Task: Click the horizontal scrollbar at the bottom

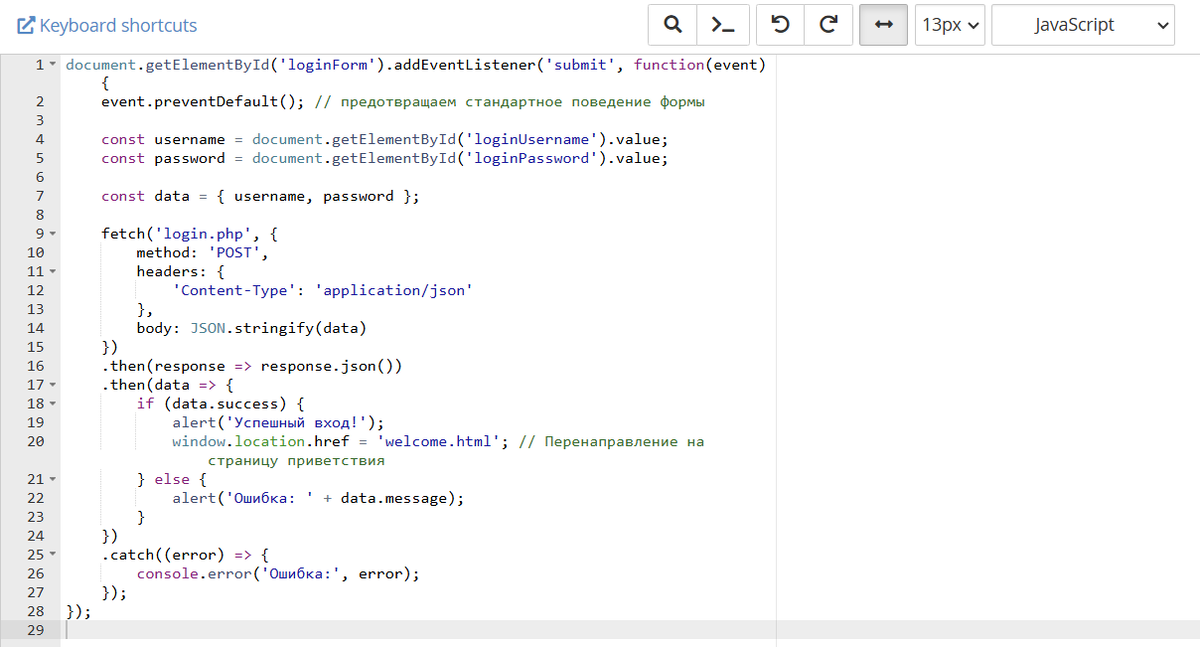Action: [400, 642]
